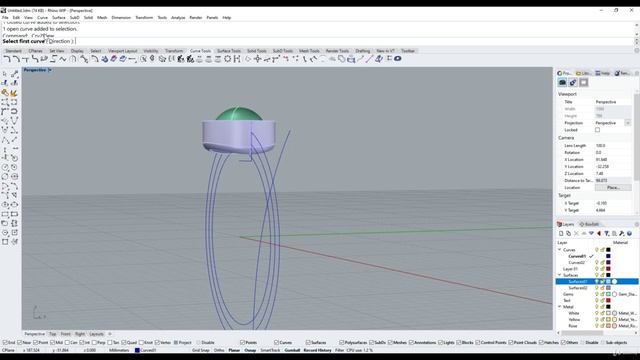Hide the Gems layer using its bulb icon
Viewport: 640px width, 360px height.
596,294
